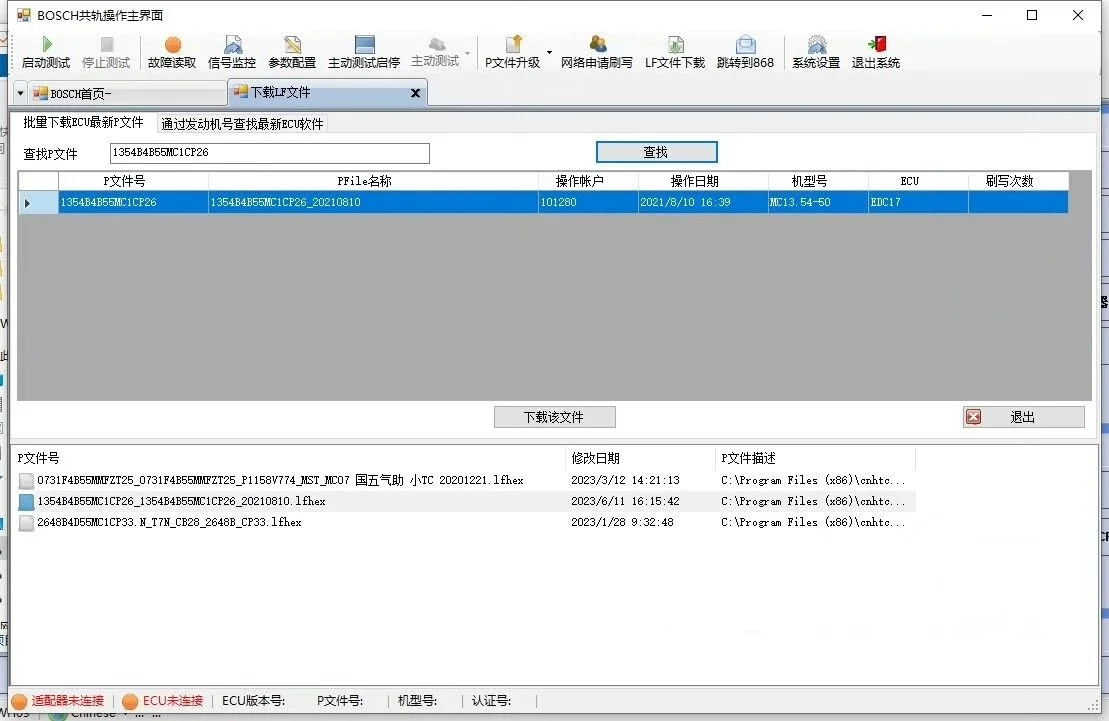
Task: Select cell 1354B4B55MC1CP26_20210810
Action: 373,202
